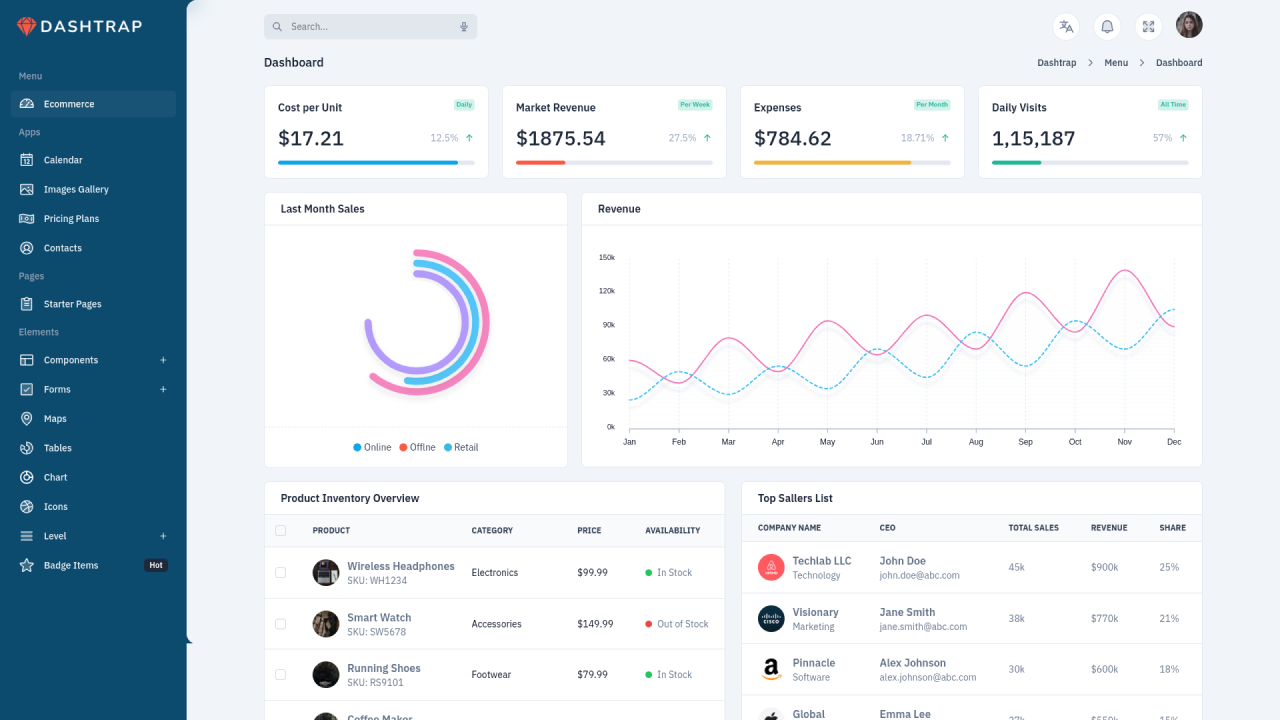Select the Calendar app in the sidebar
This screenshot has height=720, width=1280.
tap(63, 160)
